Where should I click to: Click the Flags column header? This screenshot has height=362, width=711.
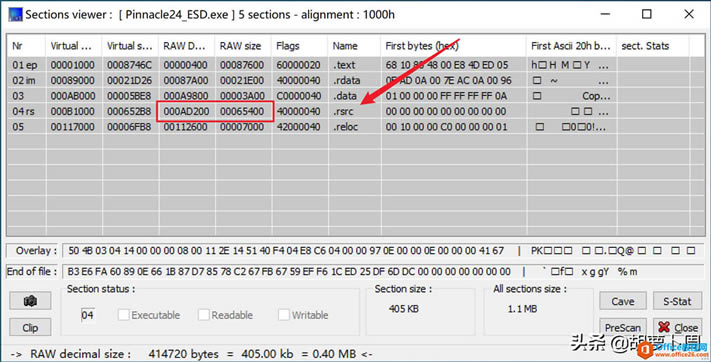coord(299,46)
